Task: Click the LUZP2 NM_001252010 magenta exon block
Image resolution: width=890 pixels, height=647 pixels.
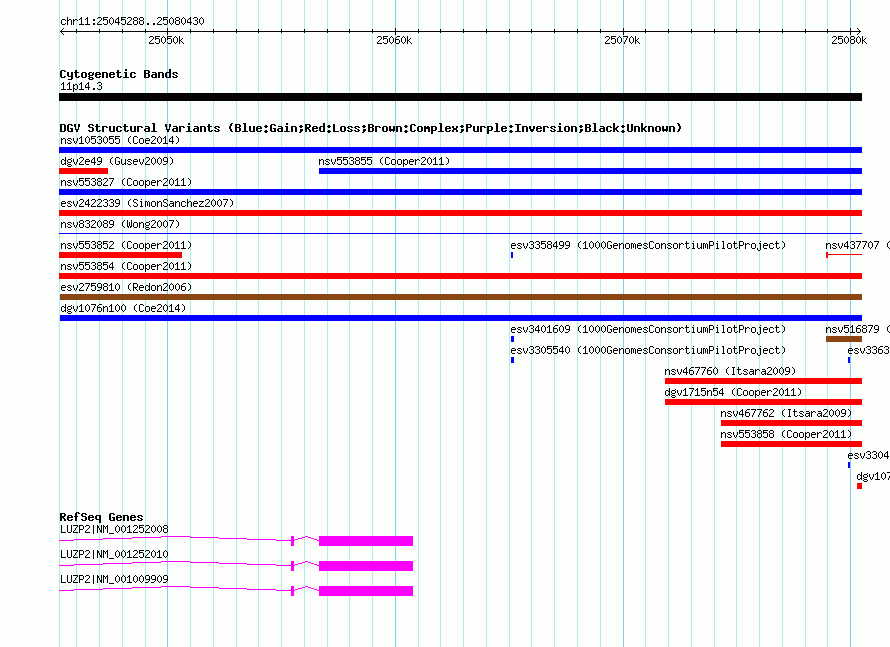Action: (x=366, y=566)
